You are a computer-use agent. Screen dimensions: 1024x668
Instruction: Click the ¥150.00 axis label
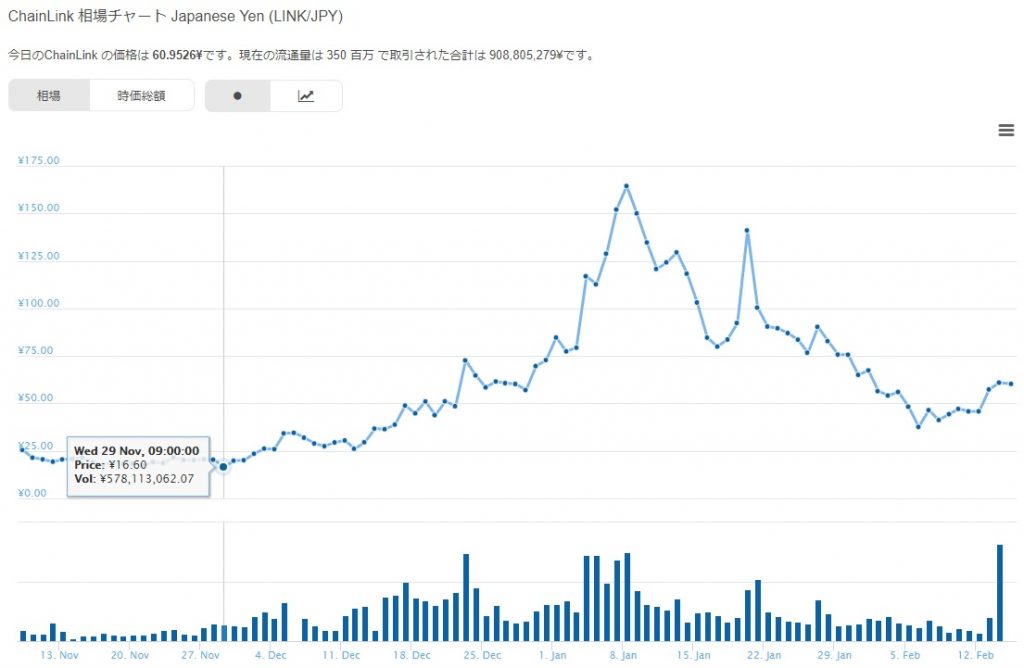[x=39, y=208]
